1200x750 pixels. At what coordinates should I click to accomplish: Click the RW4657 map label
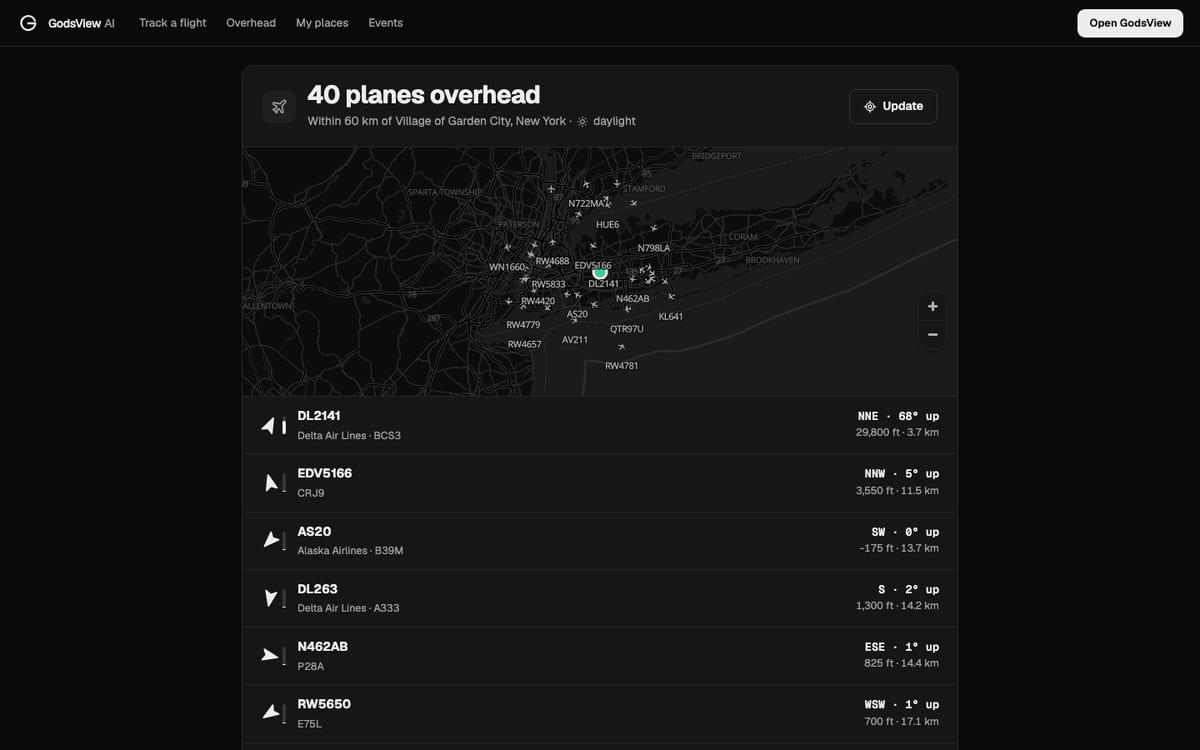point(525,344)
